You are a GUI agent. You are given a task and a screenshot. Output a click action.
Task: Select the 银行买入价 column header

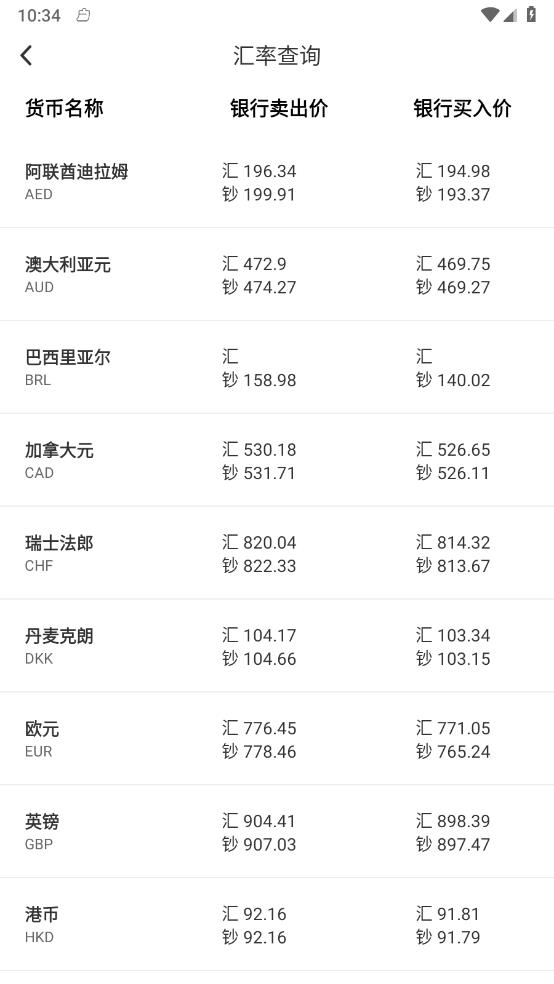pyautogui.click(x=462, y=108)
